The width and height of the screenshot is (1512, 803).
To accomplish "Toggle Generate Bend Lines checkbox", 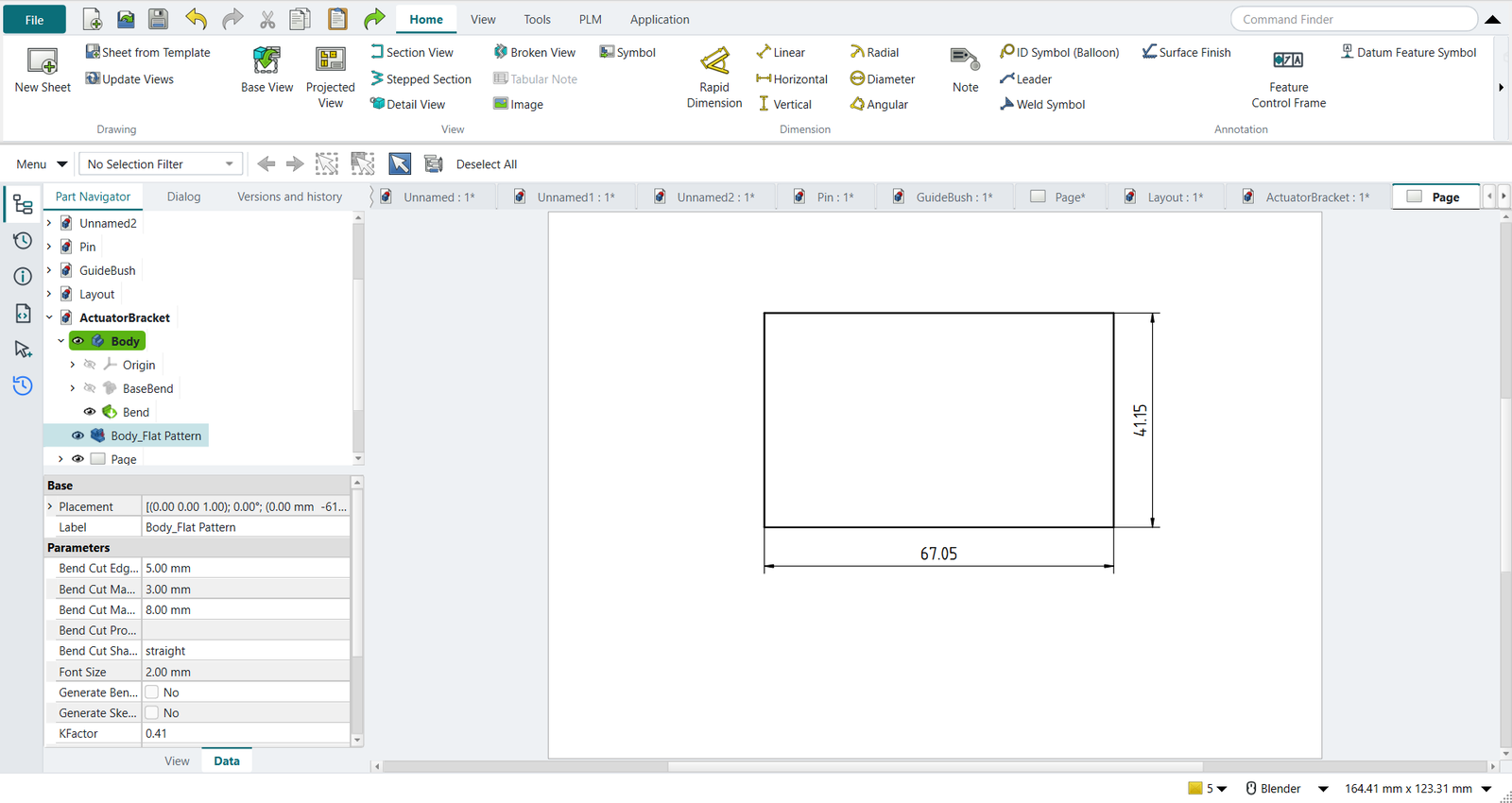I will click(152, 692).
